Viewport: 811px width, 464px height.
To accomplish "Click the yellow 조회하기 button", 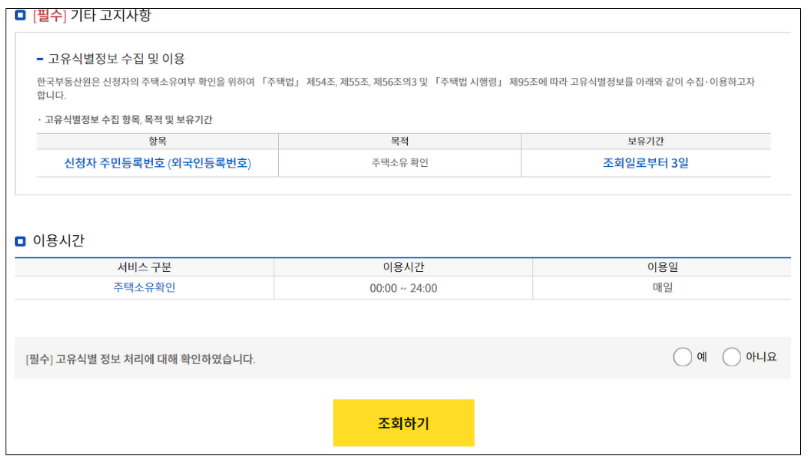I will point(403,423).
